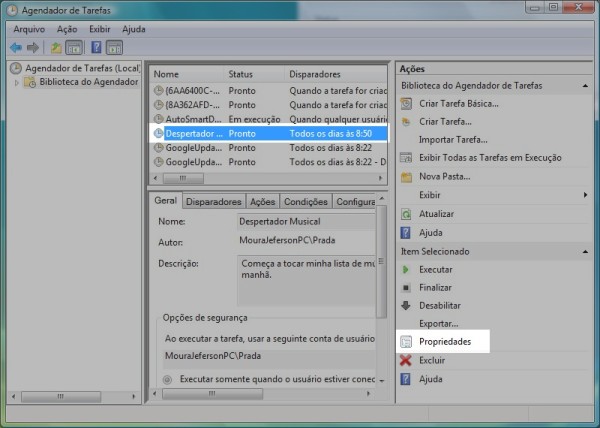Click Importar Tarefa link
This screenshot has height=428, width=600.
tap(453, 140)
